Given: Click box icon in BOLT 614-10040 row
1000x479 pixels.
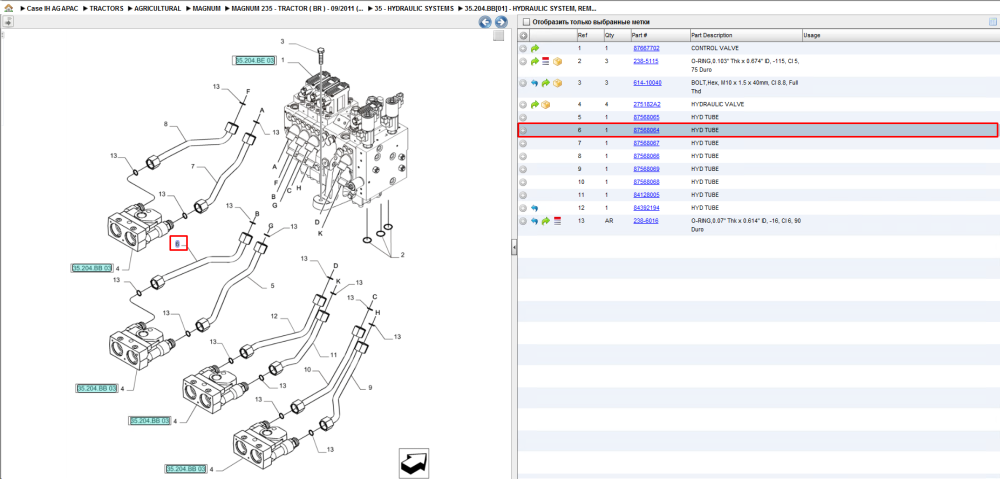Looking at the screenshot, I should pyautogui.click(x=557, y=83).
